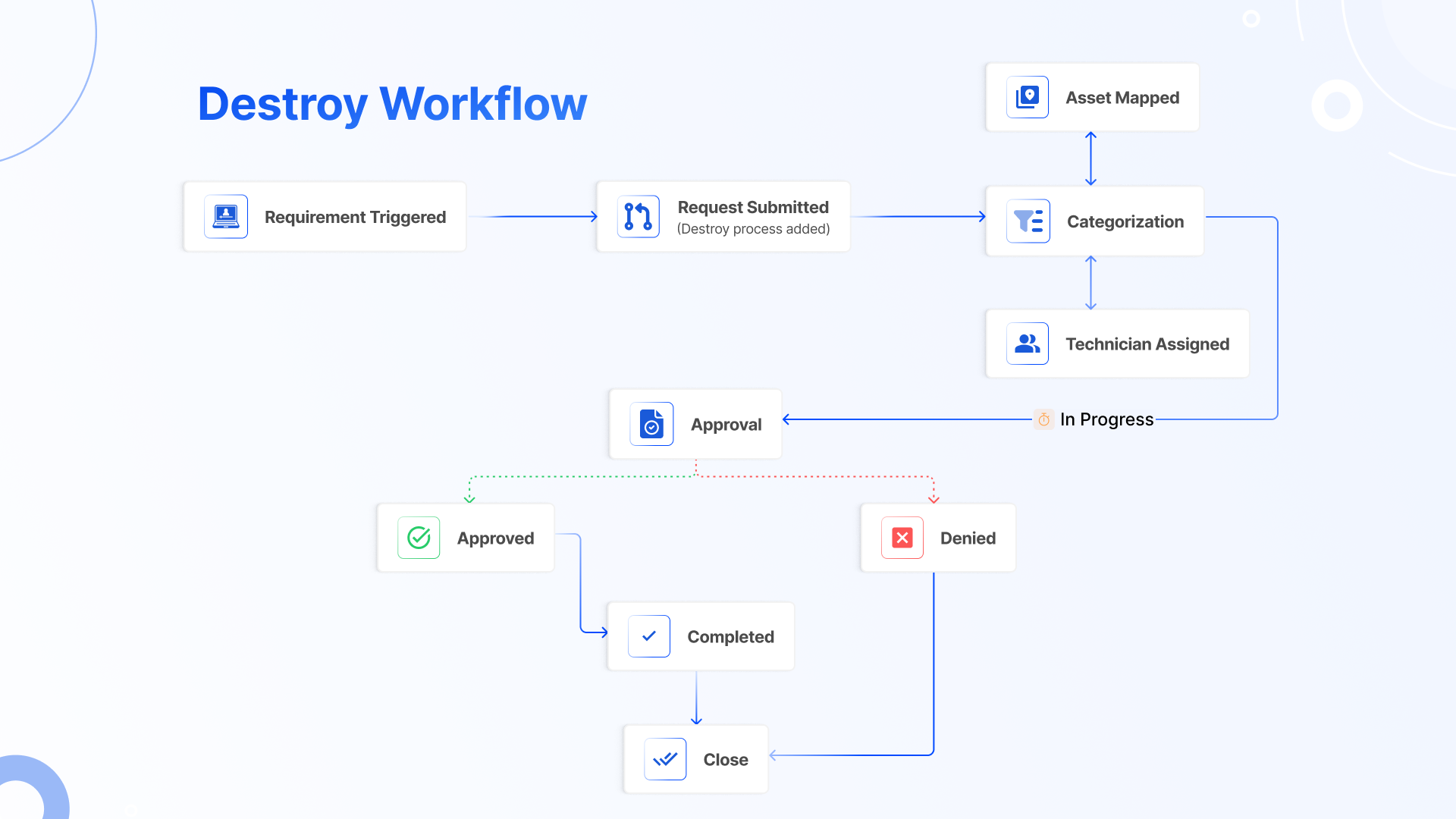Click the green checkmark icon in Approved

[419, 538]
